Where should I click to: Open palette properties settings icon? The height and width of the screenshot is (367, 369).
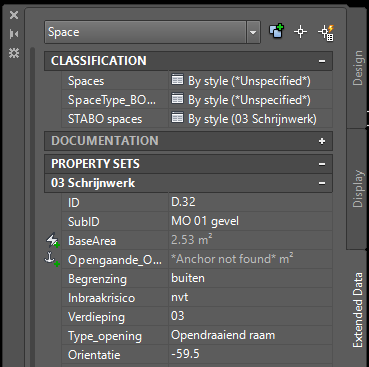(x=14, y=53)
